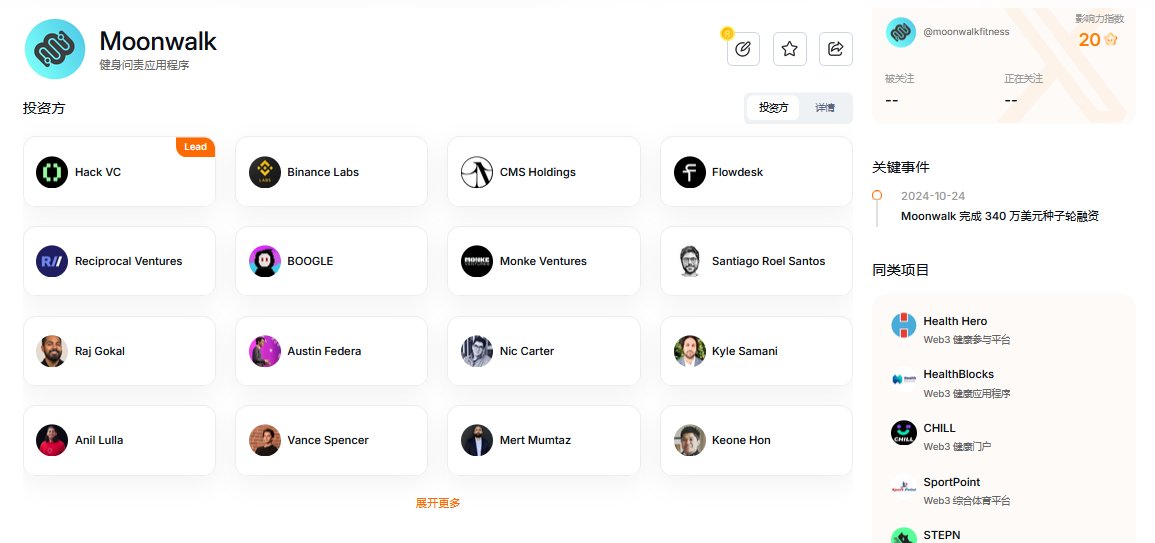Viewport: 1155px width, 543px height.
Task: Click the HealthBlocks logo icon
Action: tap(904, 379)
